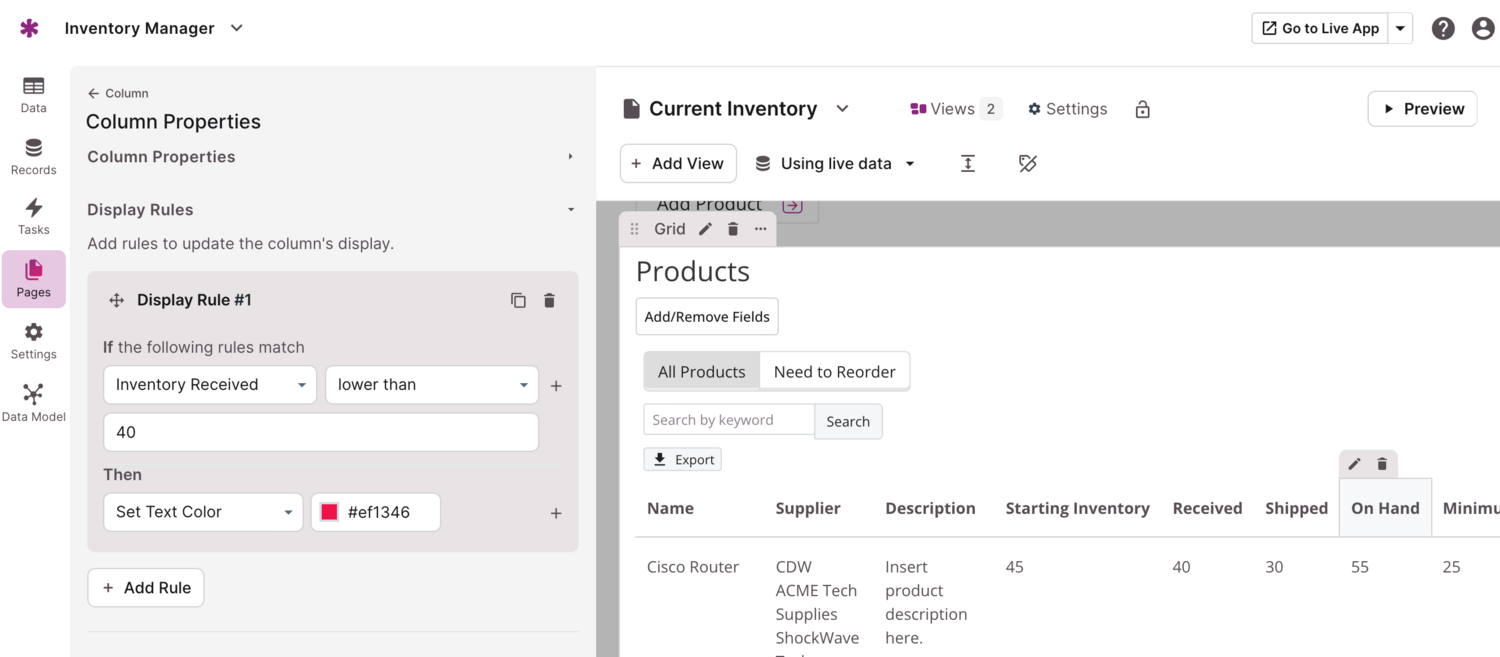Click the Search by keyword field
This screenshot has width=1500, height=657.
(729, 420)
